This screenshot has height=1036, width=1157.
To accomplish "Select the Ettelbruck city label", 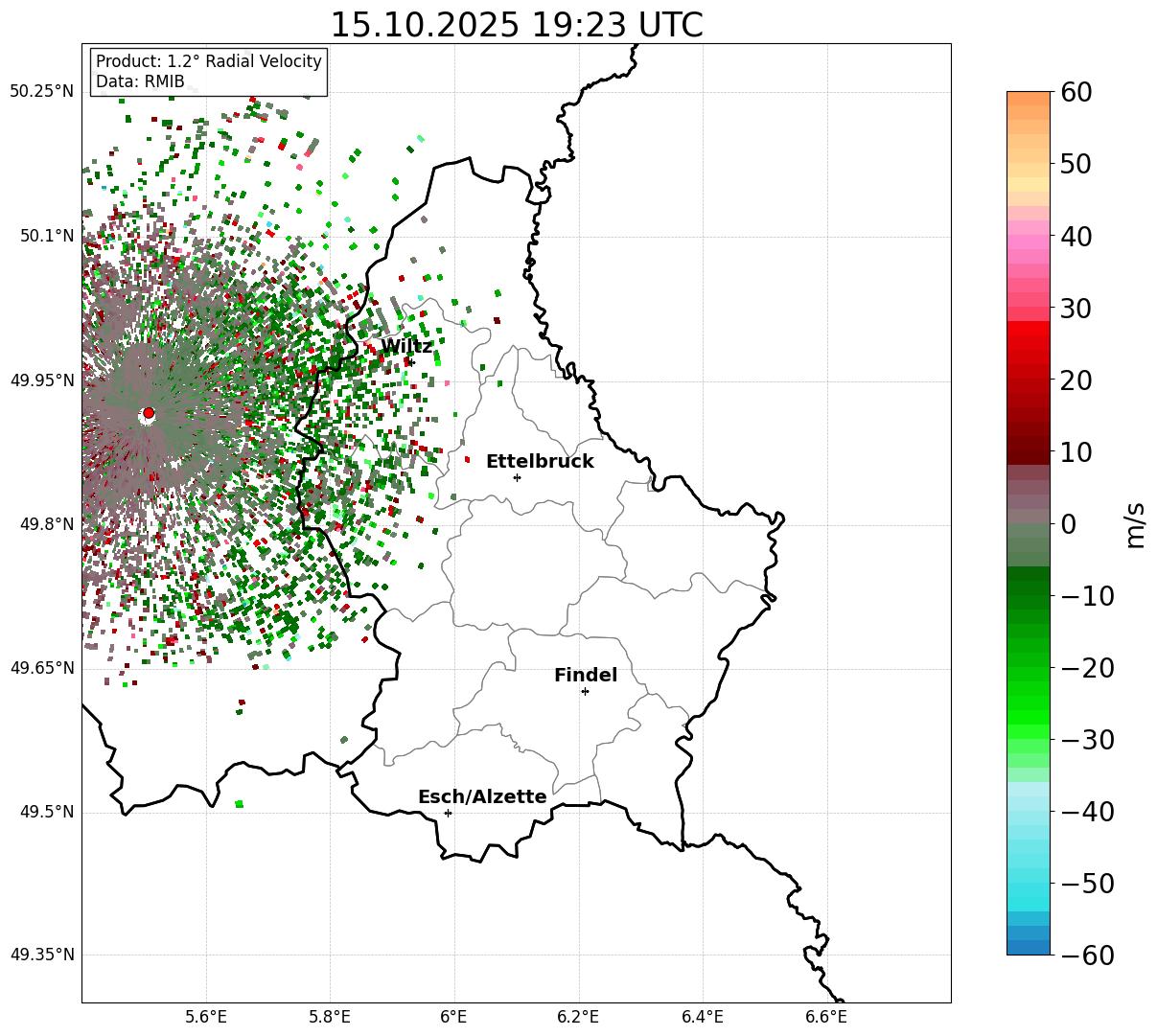I will [540, 462].
